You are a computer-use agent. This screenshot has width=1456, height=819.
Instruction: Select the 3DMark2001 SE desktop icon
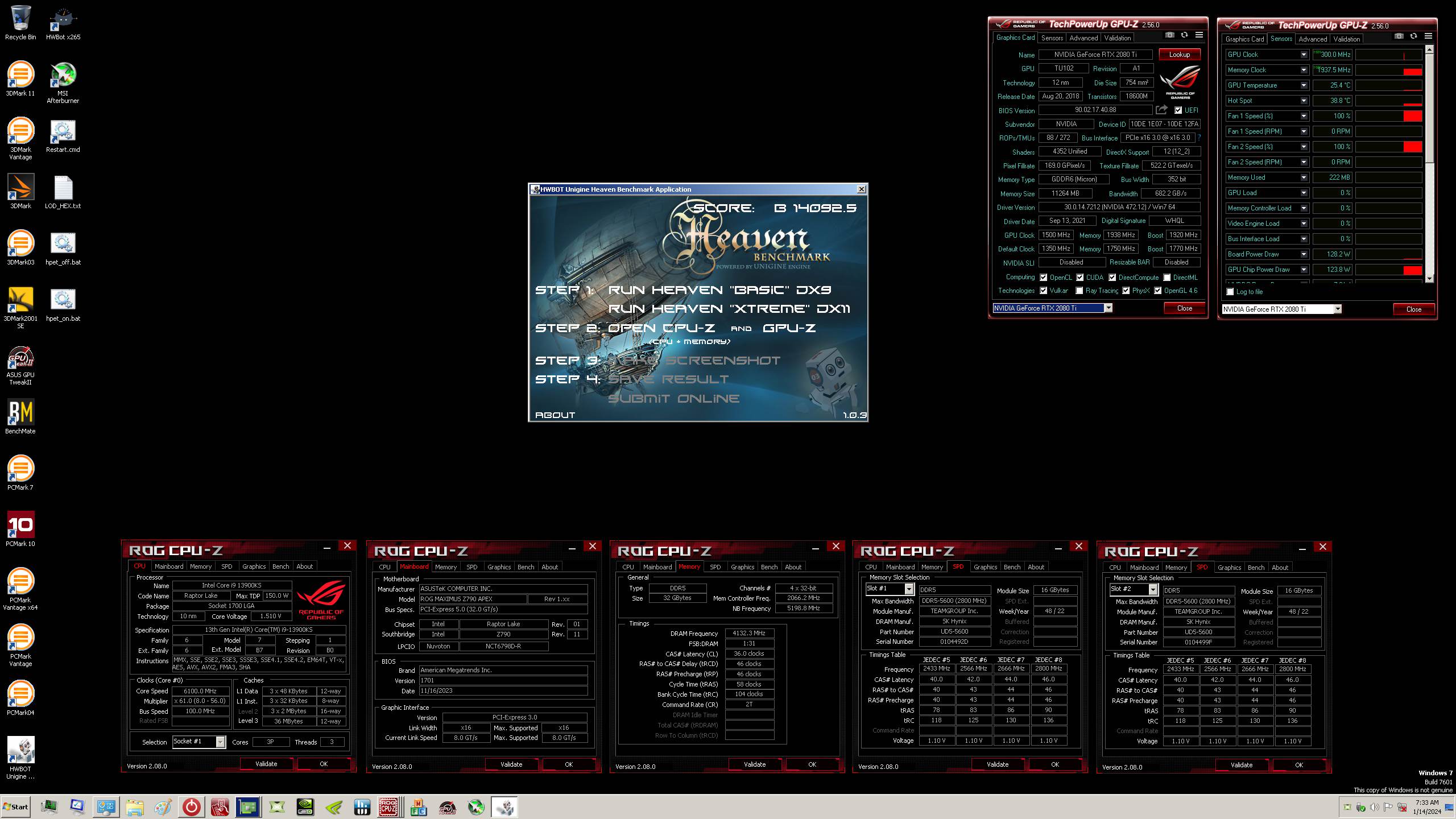click(x=20, y=308)
